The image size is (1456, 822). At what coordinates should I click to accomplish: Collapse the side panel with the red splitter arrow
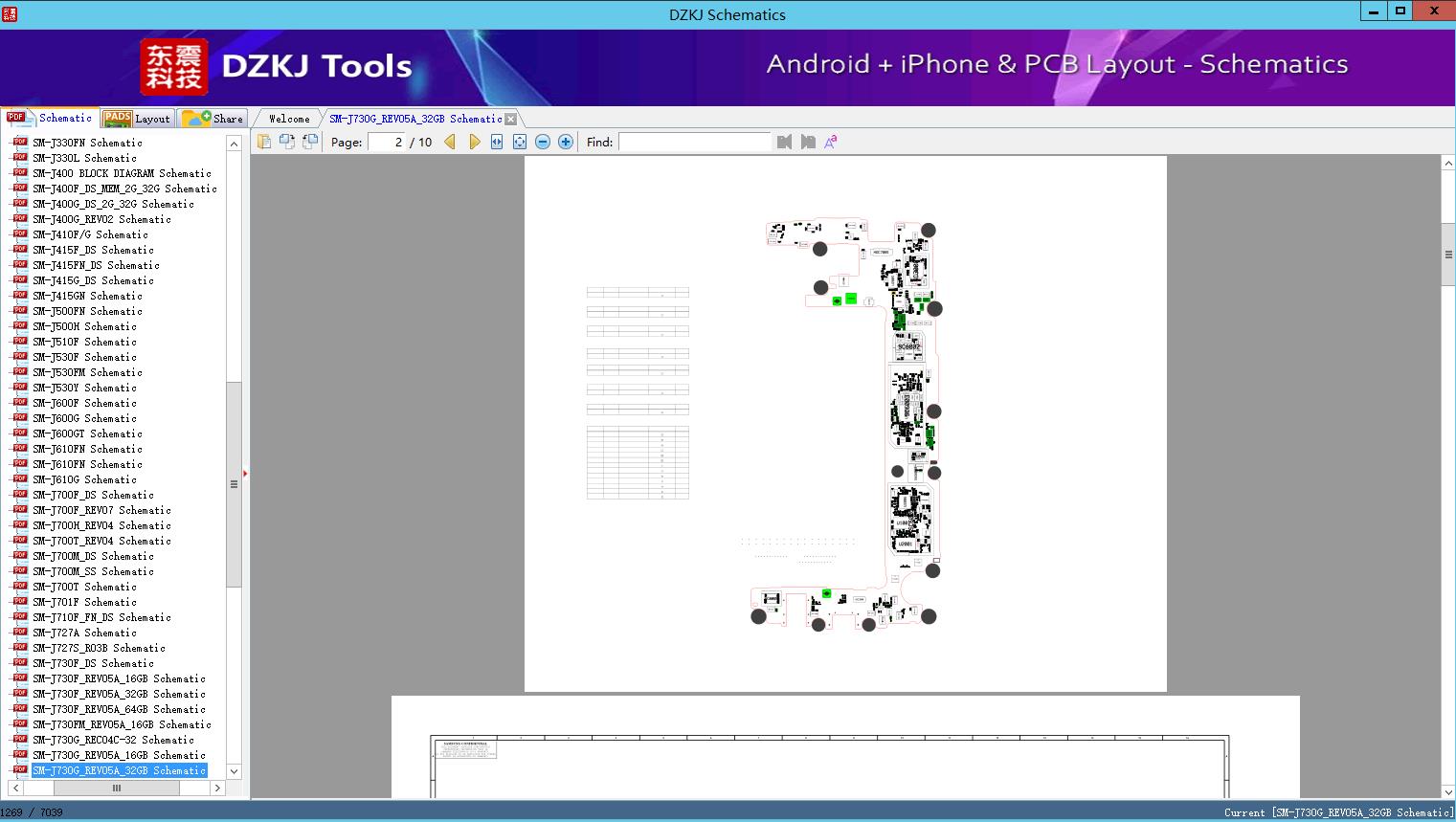point(245,474)
